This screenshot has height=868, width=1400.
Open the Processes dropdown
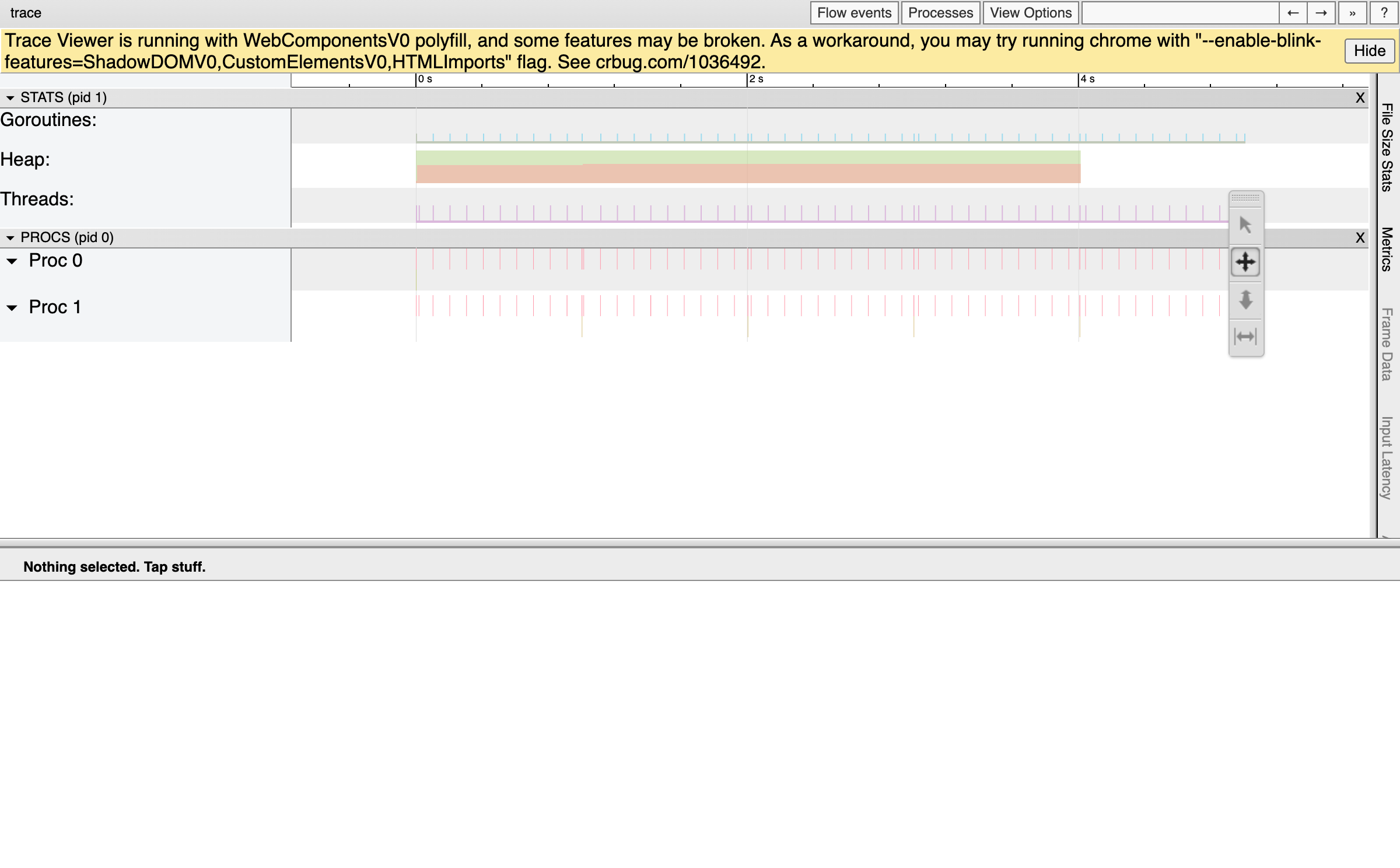click(940, 13)
